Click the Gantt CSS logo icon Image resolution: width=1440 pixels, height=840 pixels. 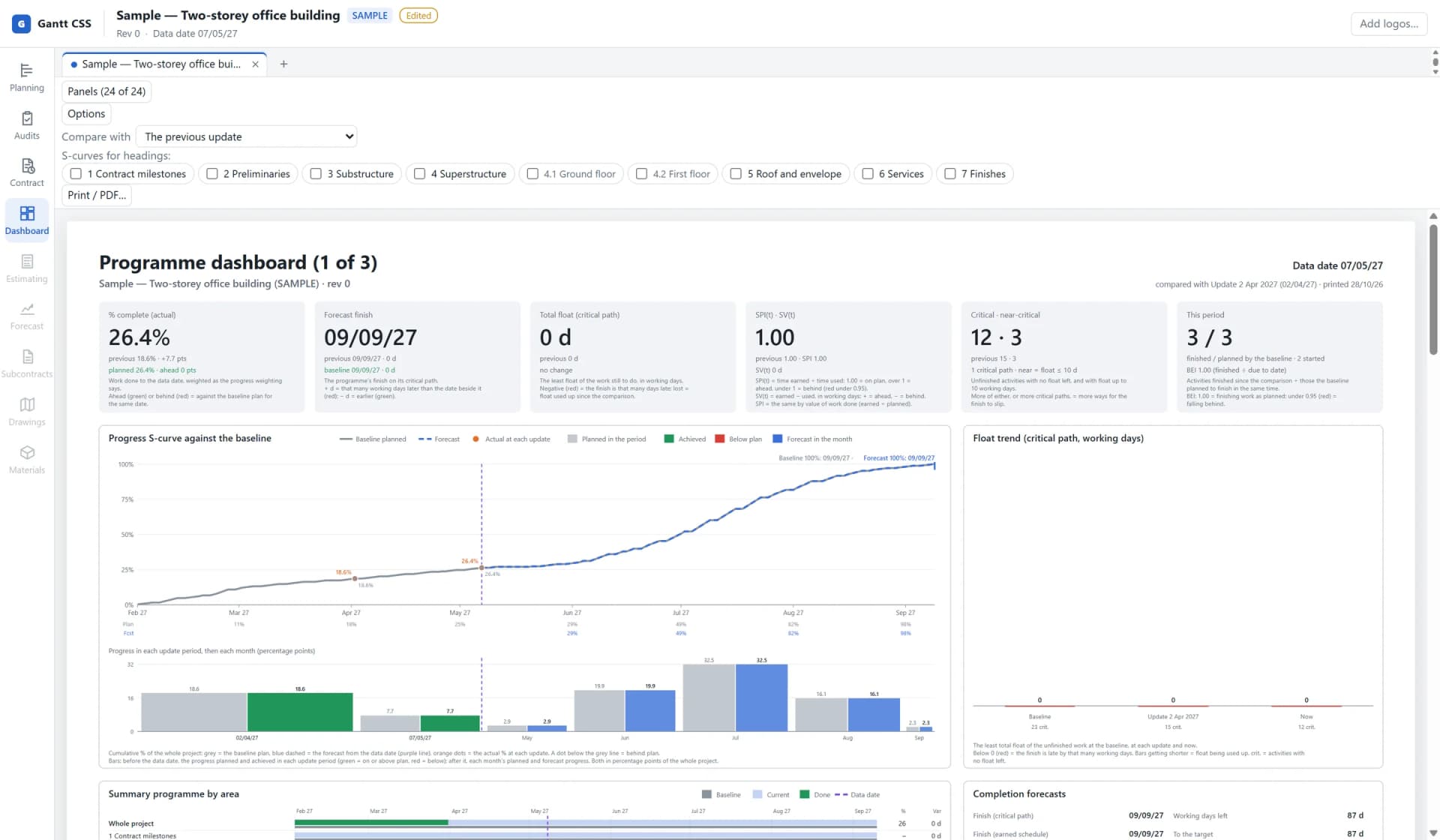[21, 23]
